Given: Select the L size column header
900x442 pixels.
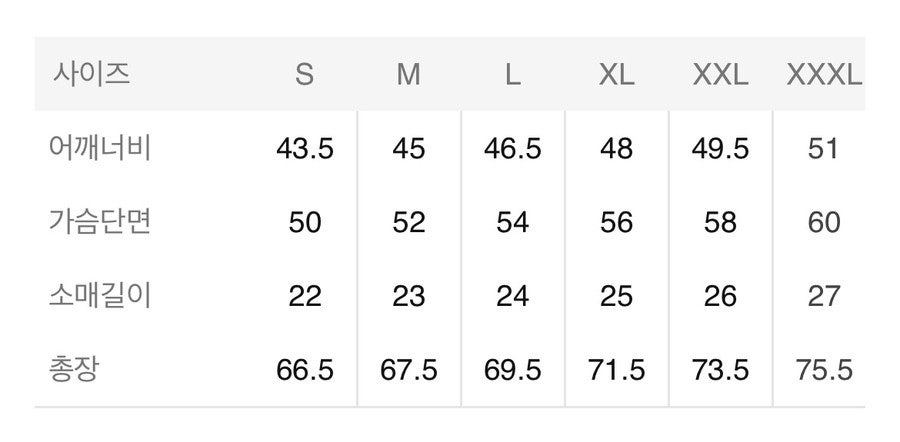Looking at the screenshot, I should [513, 75].
